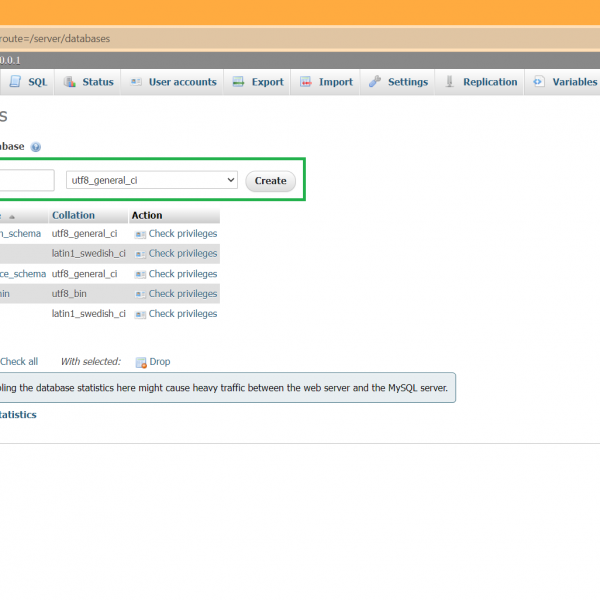Image resolution: width=600 pixels, height=600 pixels.
Task: Click the Drop icon next to With selected
Action: (x=141, y=362)
